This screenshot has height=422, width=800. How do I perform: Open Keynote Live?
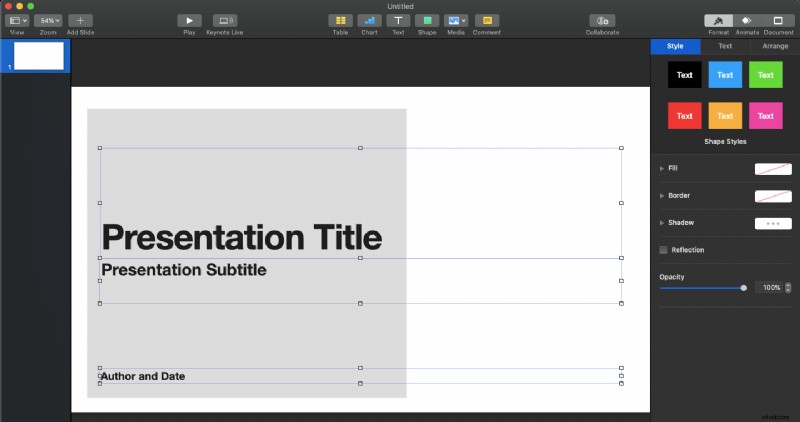point(225,20)
